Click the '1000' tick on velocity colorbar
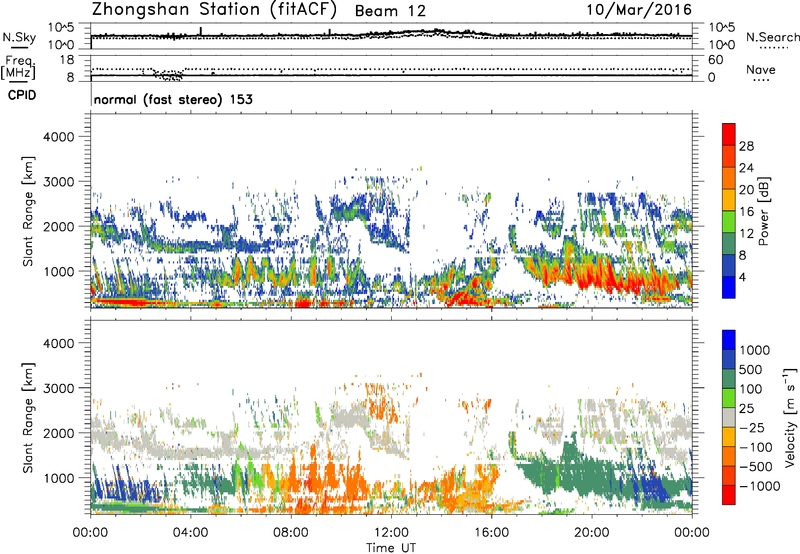Screen dimensions: 800x554 click(755, 350)
